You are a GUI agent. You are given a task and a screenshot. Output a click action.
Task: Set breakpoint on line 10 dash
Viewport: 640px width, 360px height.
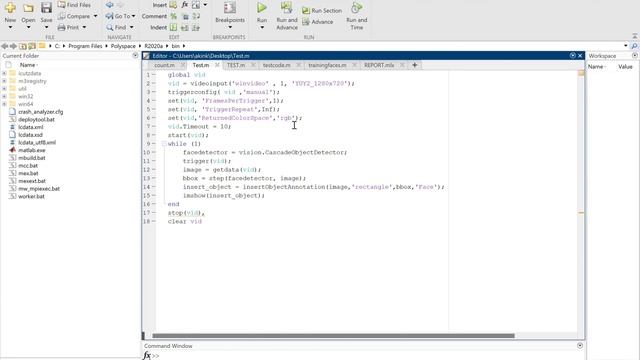tap(154, 152)
